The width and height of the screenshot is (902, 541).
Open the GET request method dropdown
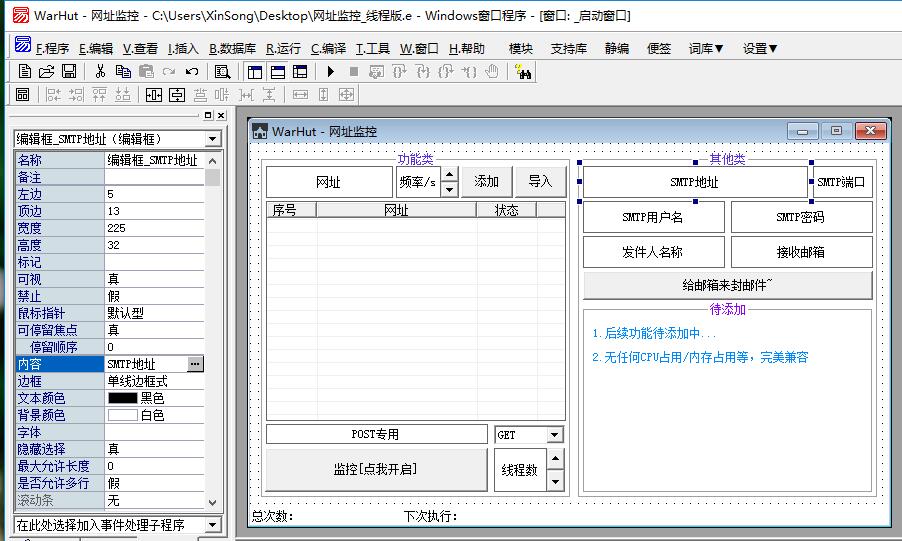click(x=555, y=435)
